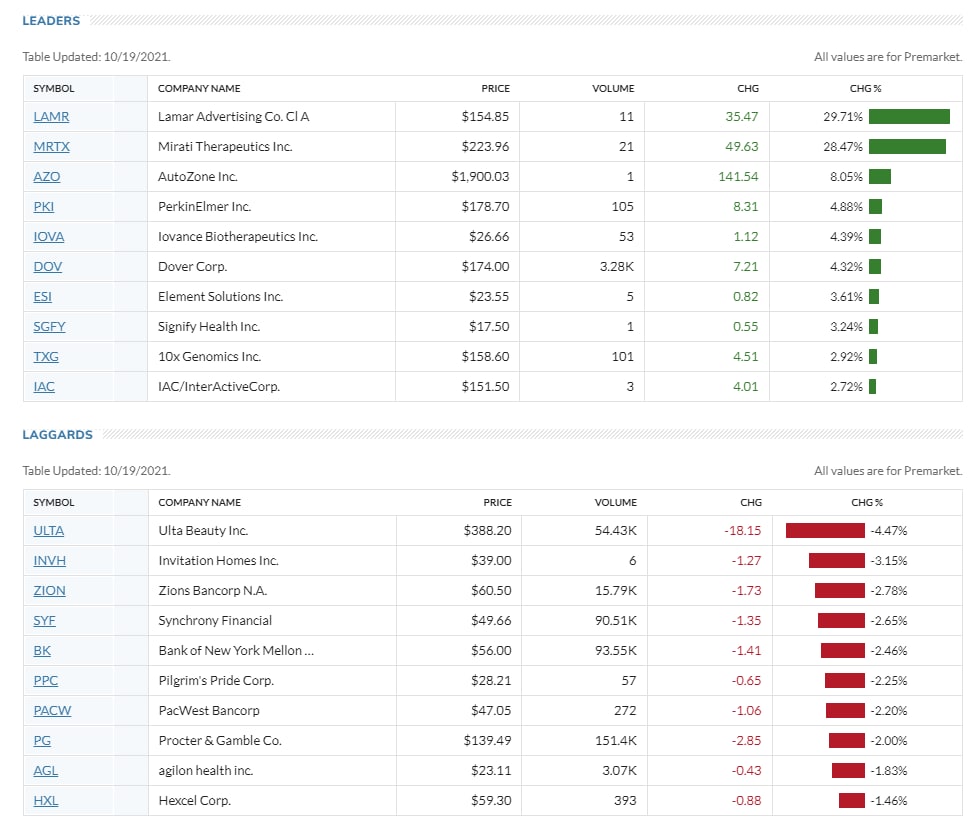Screen dimensions: 976x831
Task: Open the HXL ticker link
Action: coord(45,800)
